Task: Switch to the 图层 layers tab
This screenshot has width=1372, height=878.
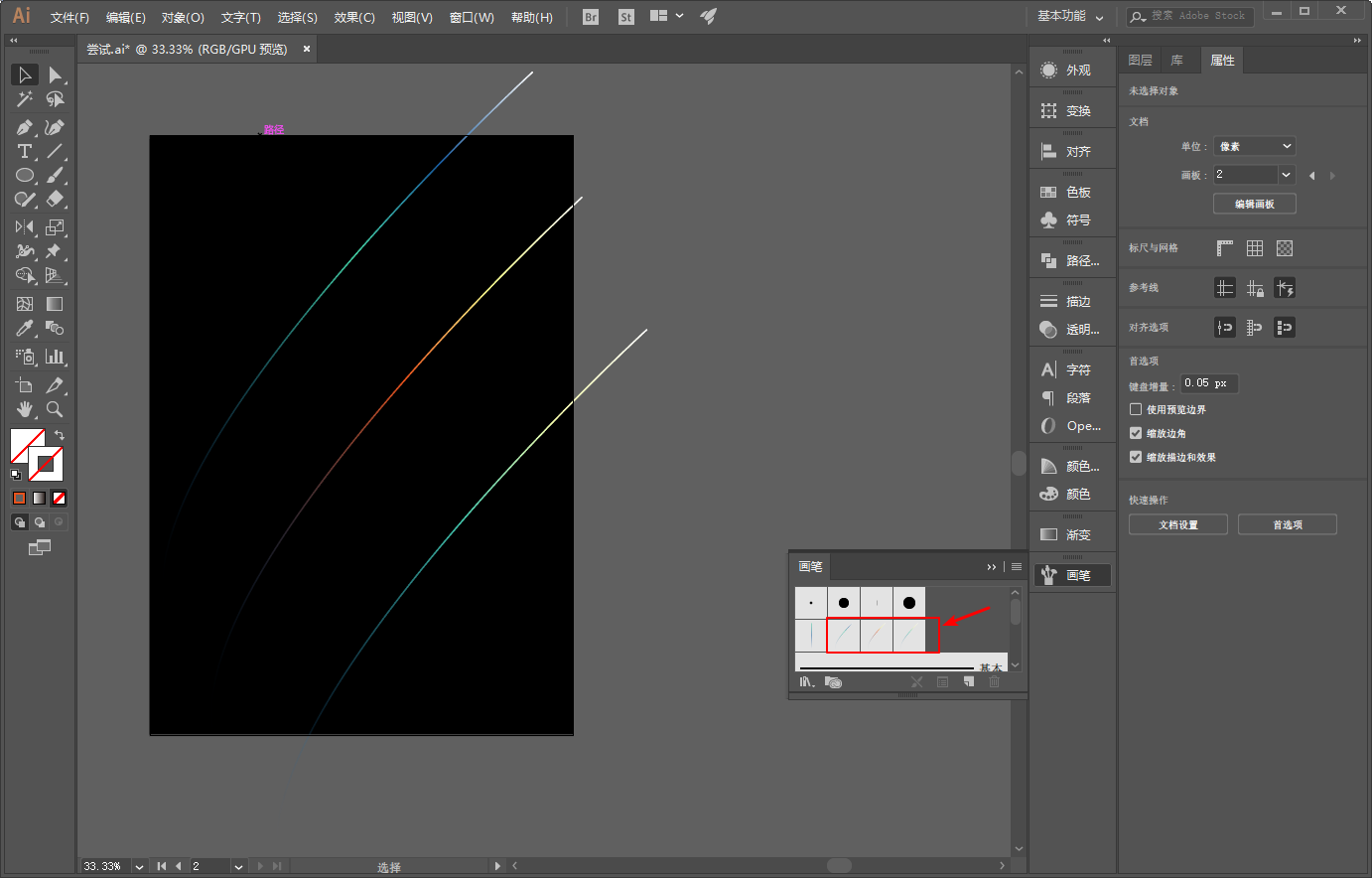Action: [x=1140, y=61]
